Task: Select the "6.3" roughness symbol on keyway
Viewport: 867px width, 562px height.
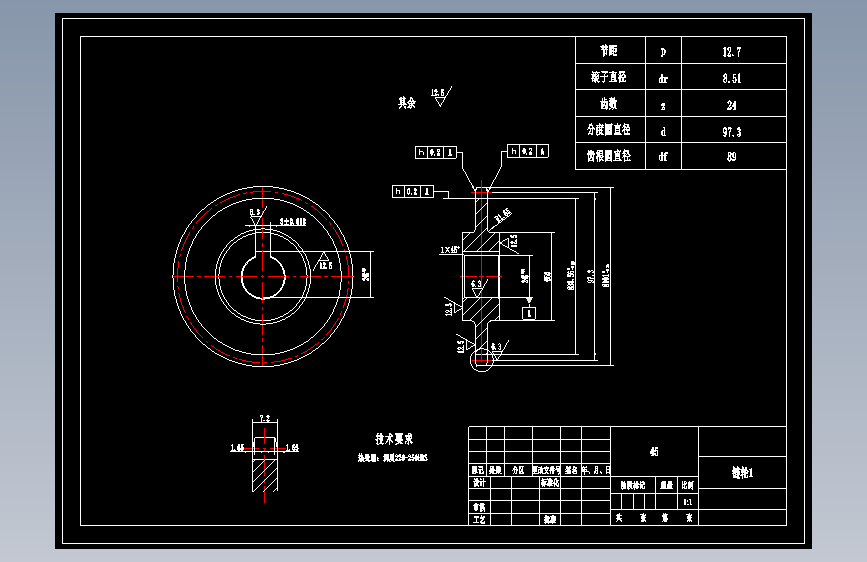Action: pyautogui.click(x=257, y=216)
